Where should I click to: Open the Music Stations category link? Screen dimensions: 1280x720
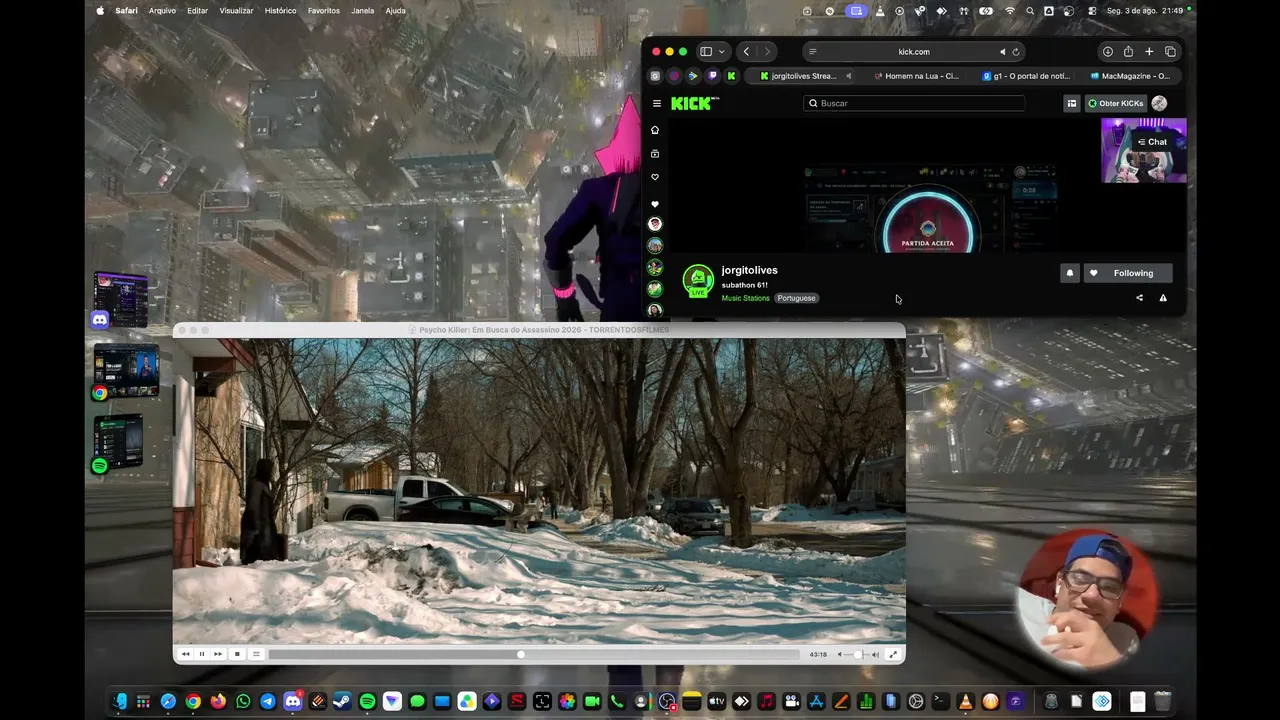click(x=746, y=298)
